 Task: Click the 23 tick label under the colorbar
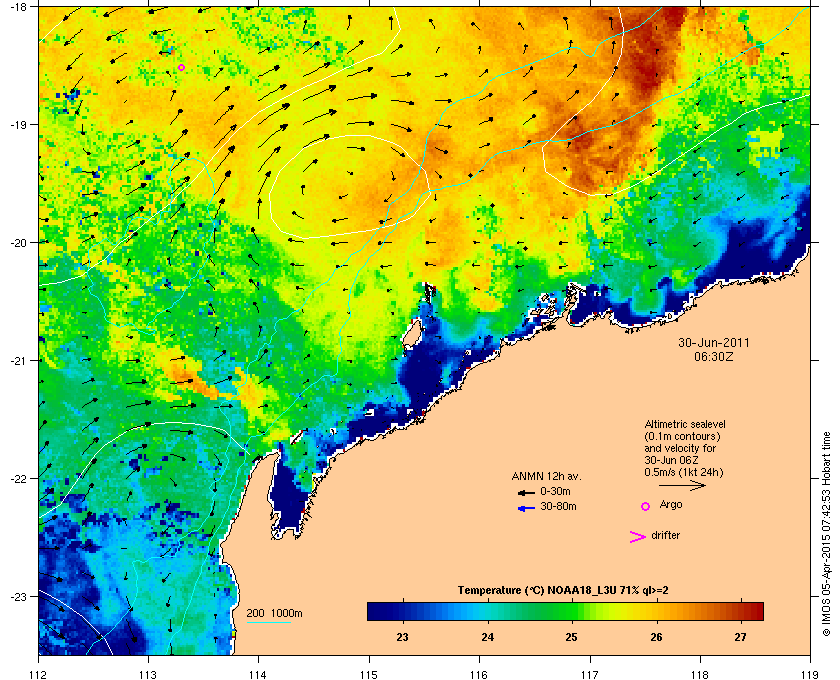pos(402,637)
